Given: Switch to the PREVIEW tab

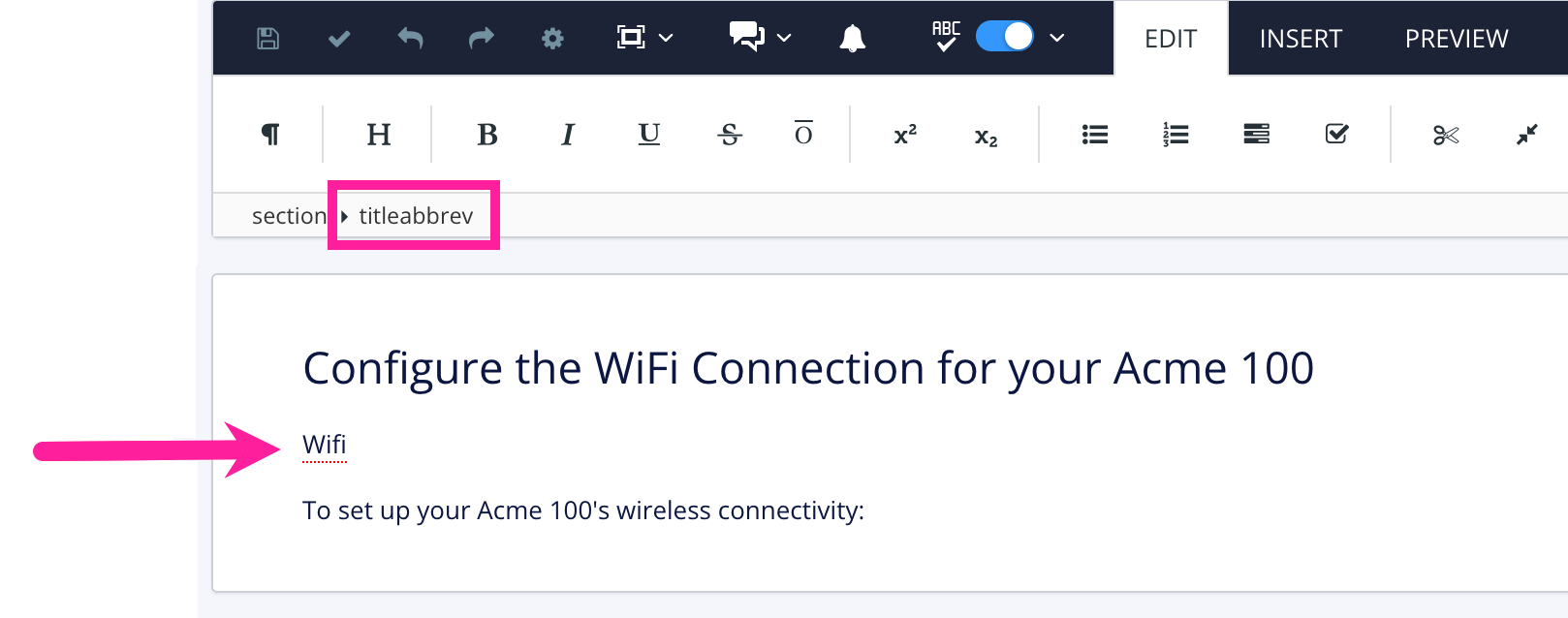Looking at the screenshot, I should 1457,39.
